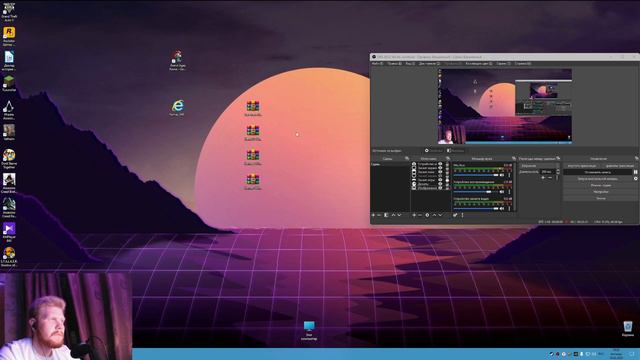Start the virtual camera button

[598, 178]
